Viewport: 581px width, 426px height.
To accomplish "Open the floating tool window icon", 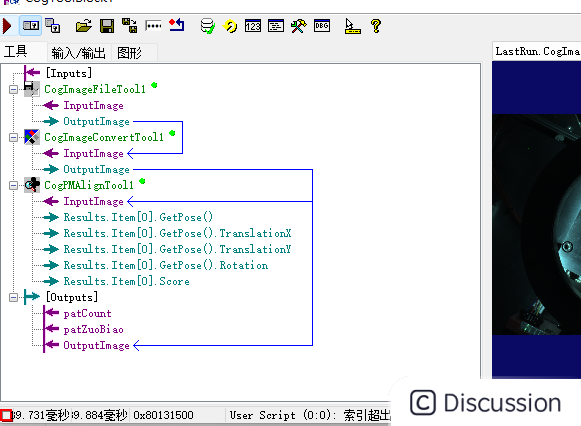I will [x=53, y=26].
